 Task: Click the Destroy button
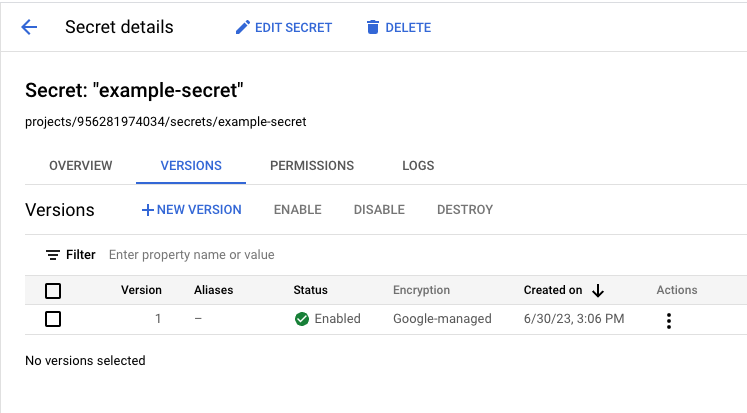point(465,210)
